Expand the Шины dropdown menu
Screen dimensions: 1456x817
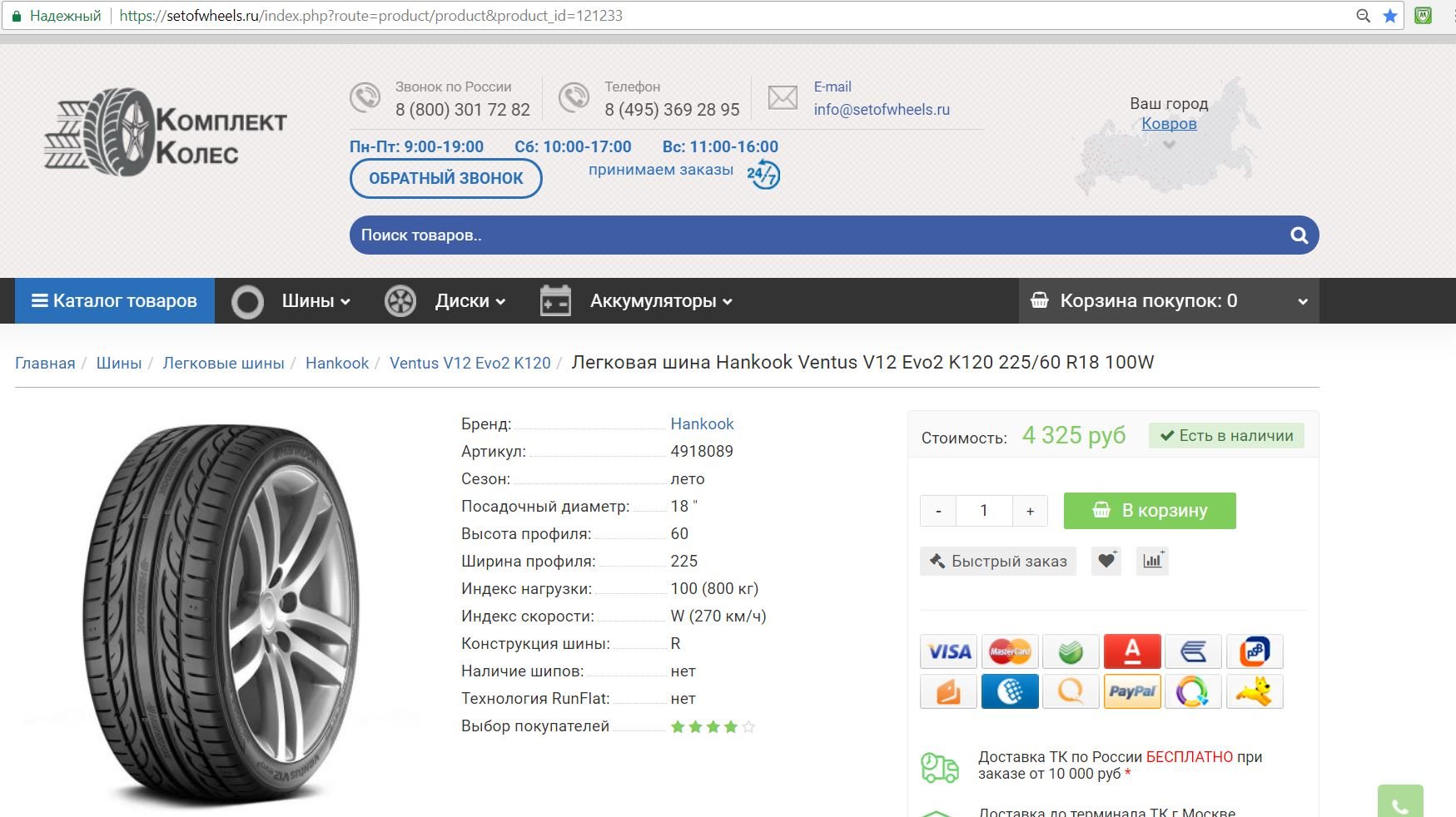click(x=316, y=301)
